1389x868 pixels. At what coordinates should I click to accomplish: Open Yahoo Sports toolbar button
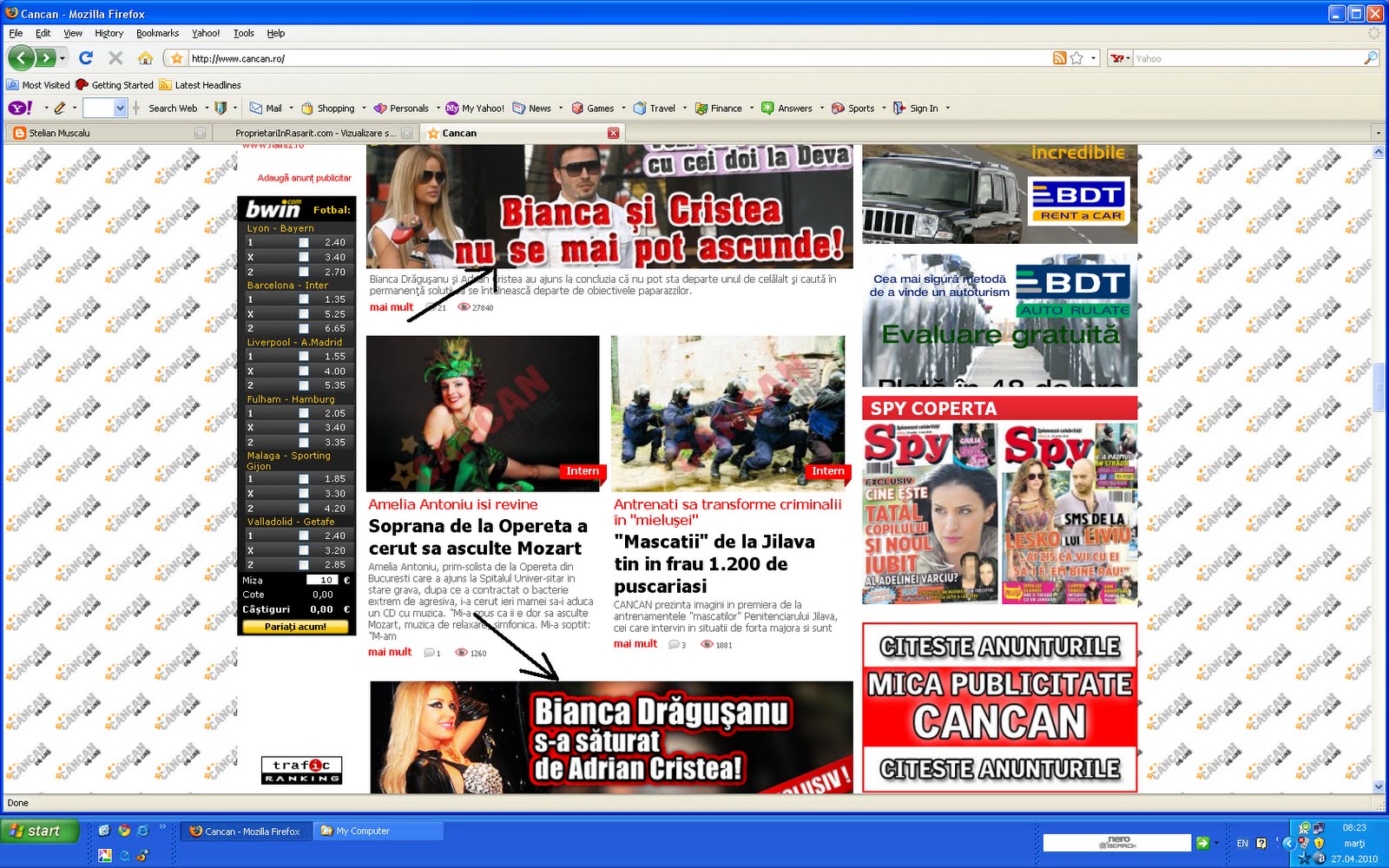(x=853, y=108)
